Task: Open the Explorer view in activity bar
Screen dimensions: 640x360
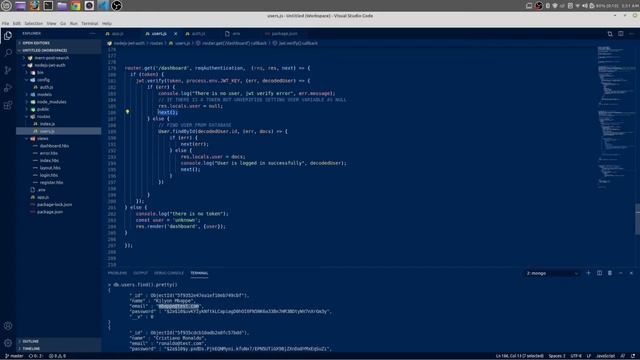Action: point(8,36)
